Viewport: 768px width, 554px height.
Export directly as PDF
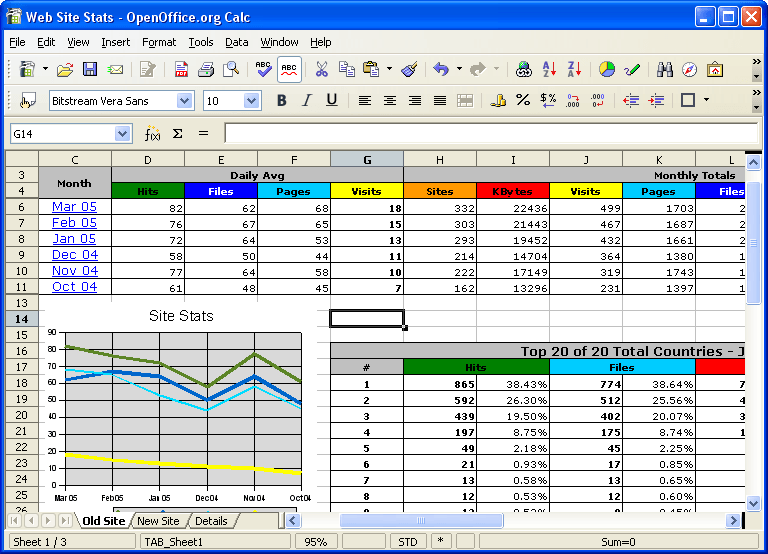pos(181,69)
